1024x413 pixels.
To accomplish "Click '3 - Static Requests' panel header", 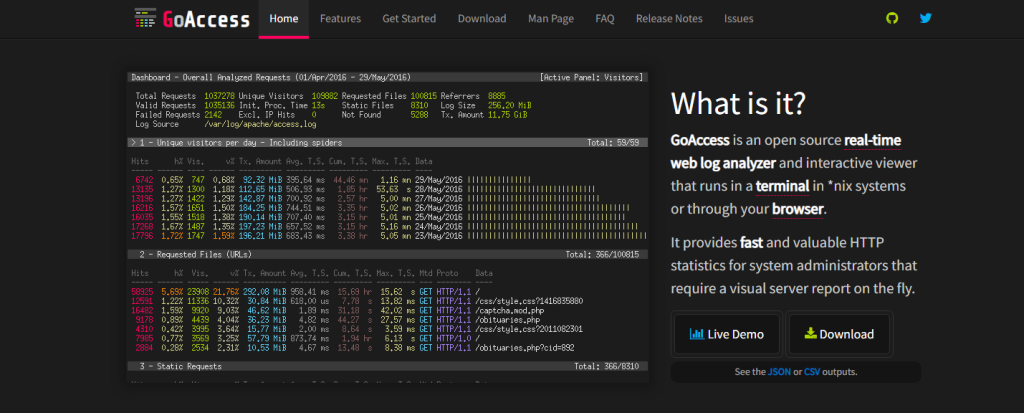I will [388, 367].
